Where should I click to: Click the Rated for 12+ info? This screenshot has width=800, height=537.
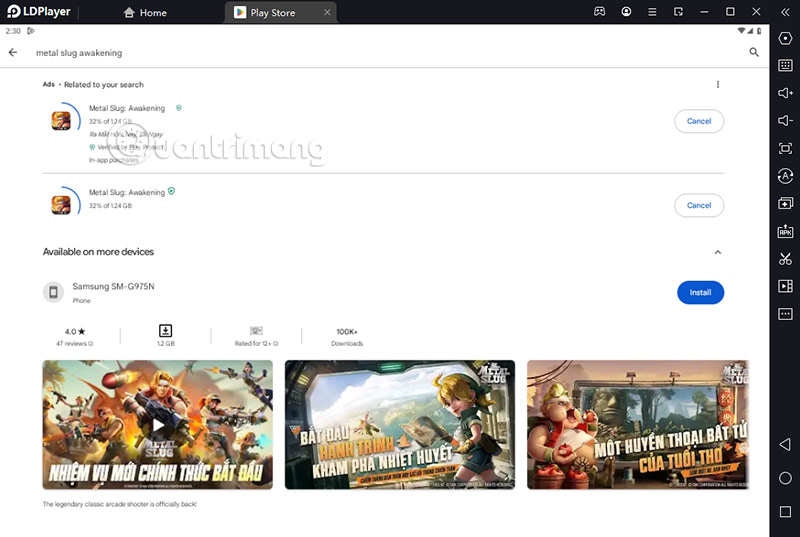pyautogui.click(x=256, y=336)
